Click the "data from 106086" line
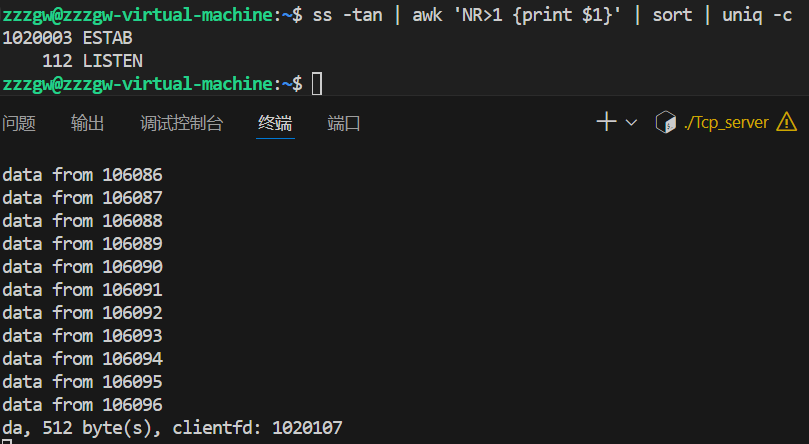 coord(82,175)
